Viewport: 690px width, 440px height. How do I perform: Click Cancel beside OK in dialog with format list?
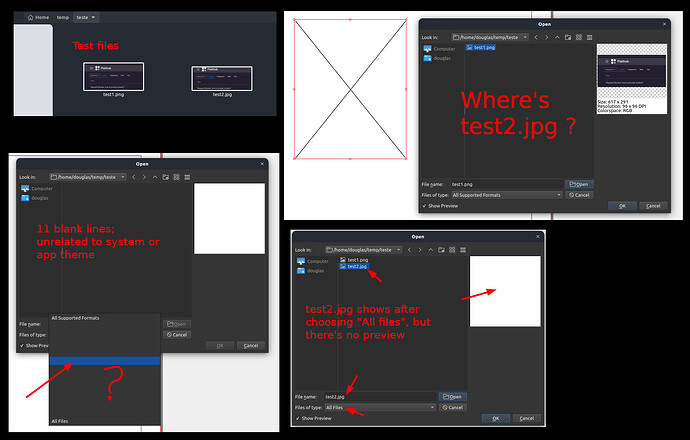pos(251,346)
